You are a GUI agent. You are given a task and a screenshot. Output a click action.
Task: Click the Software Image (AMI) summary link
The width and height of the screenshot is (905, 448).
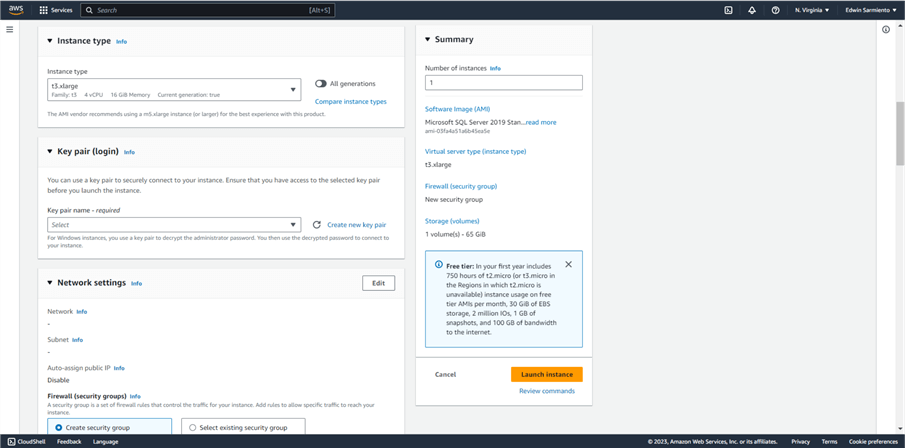coord(458,109)
